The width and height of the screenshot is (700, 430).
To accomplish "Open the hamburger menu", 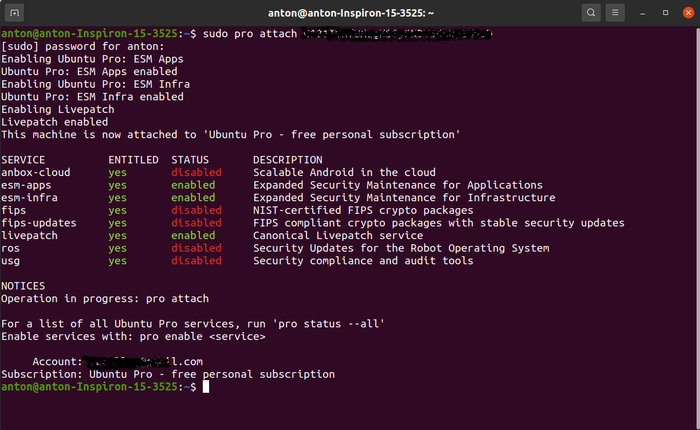I will tap(618, 13).
